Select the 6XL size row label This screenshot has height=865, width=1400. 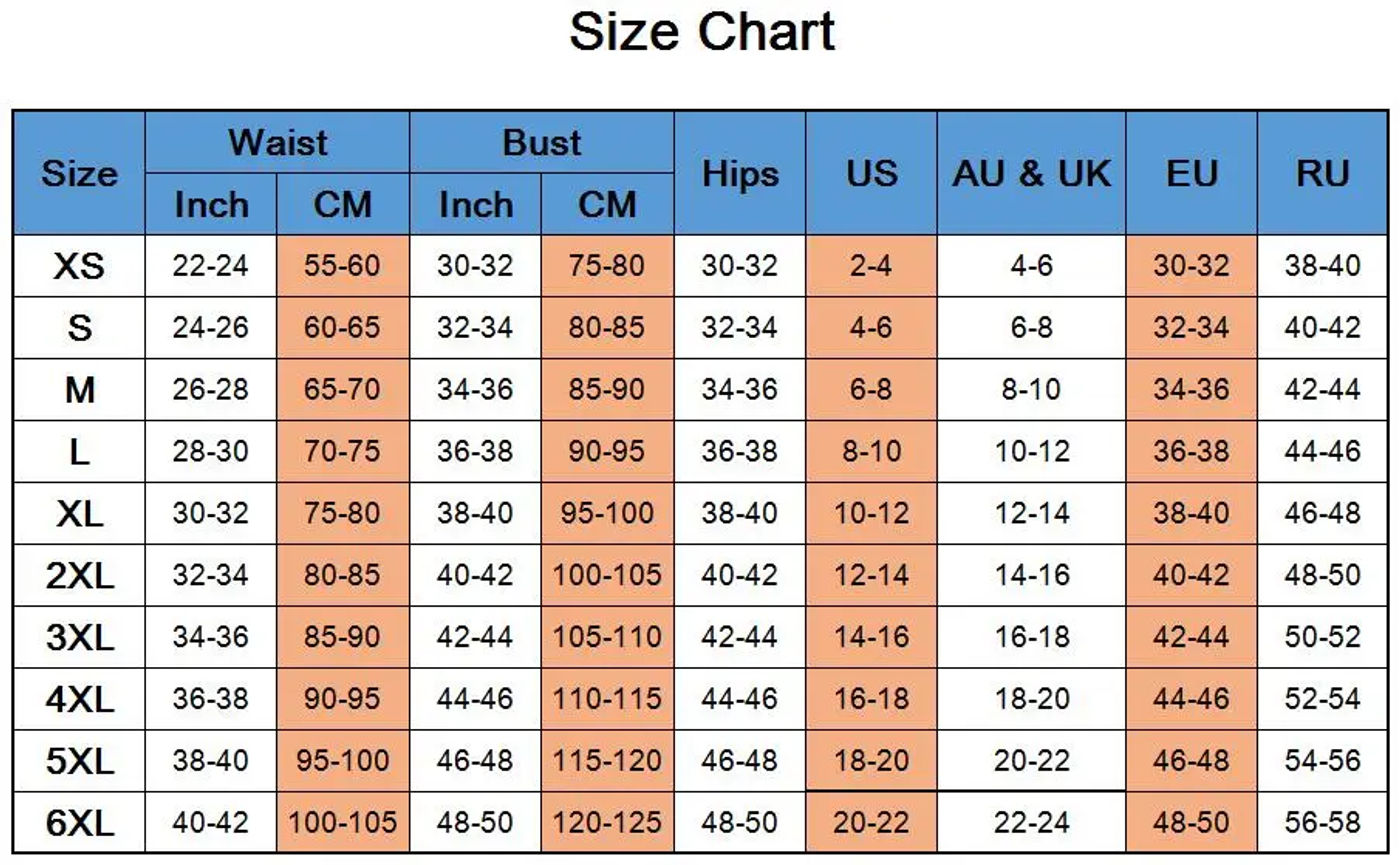click(x=79, y=823)
